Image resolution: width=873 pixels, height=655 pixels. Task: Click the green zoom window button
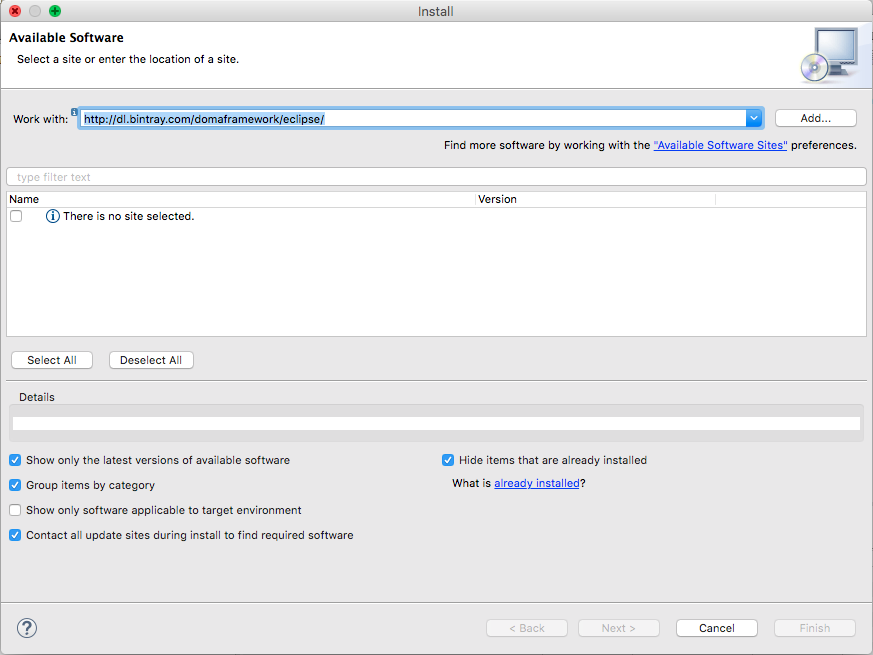[x=55, y=11]
